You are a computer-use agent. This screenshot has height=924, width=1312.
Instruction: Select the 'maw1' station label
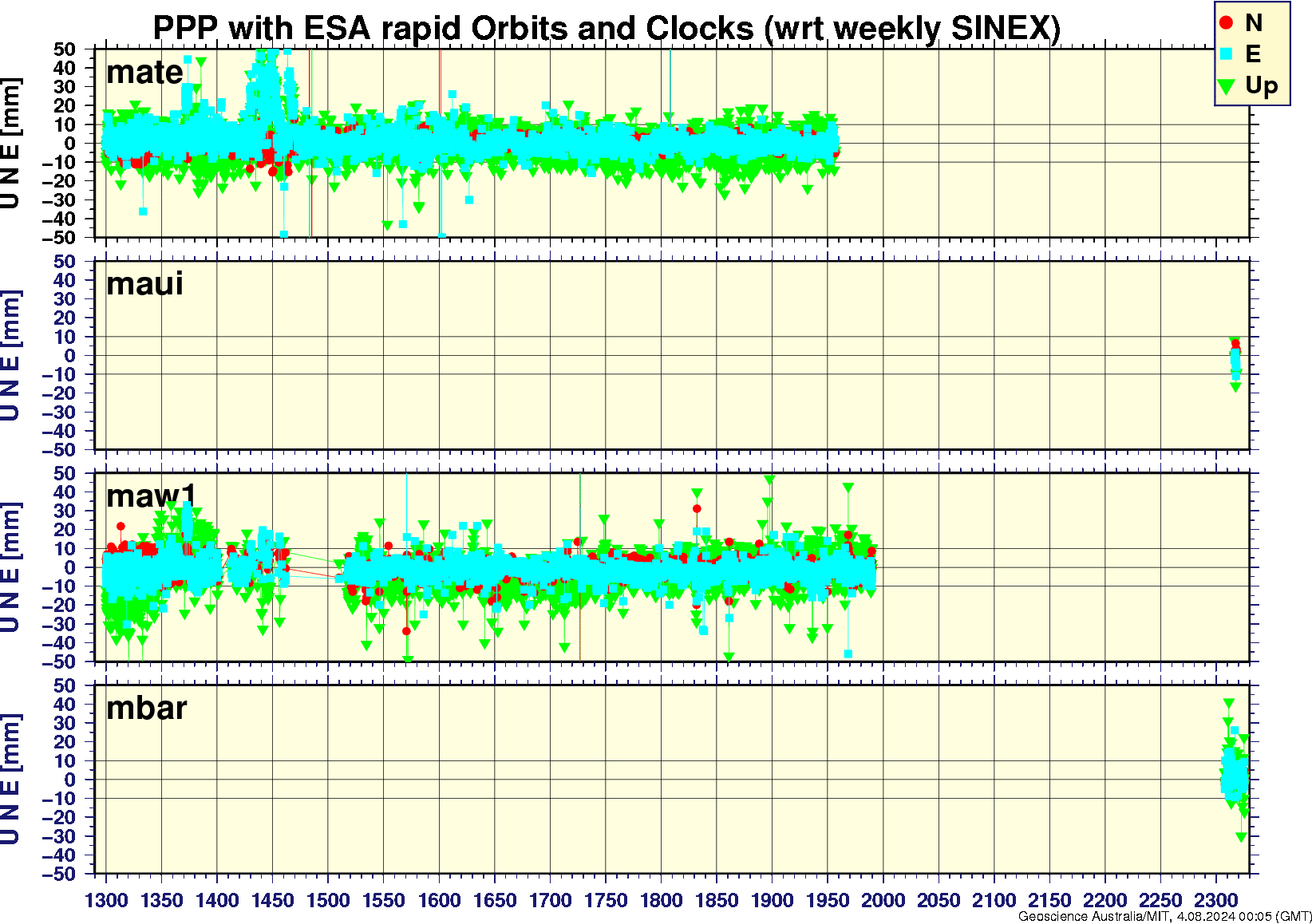tap(151, 496)
